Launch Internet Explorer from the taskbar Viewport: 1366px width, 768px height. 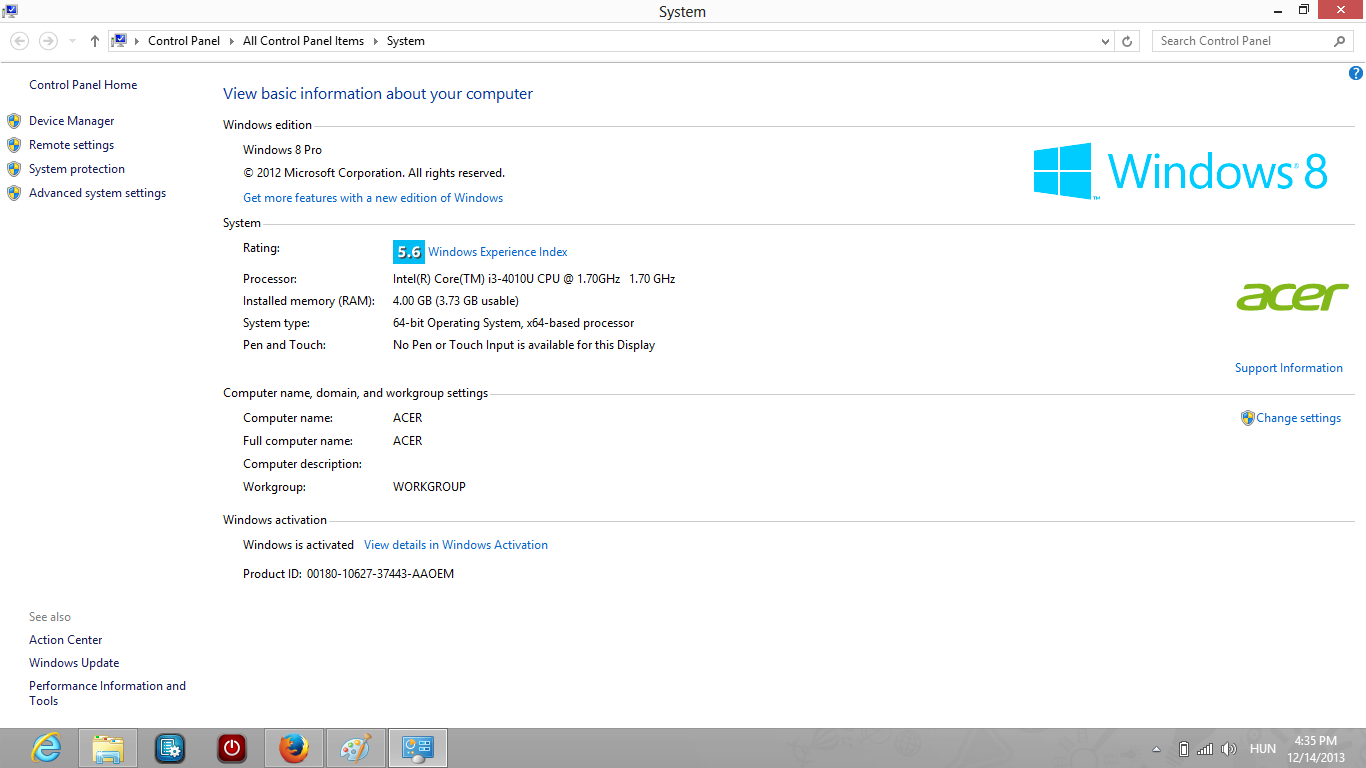click(x=46, y=748)
